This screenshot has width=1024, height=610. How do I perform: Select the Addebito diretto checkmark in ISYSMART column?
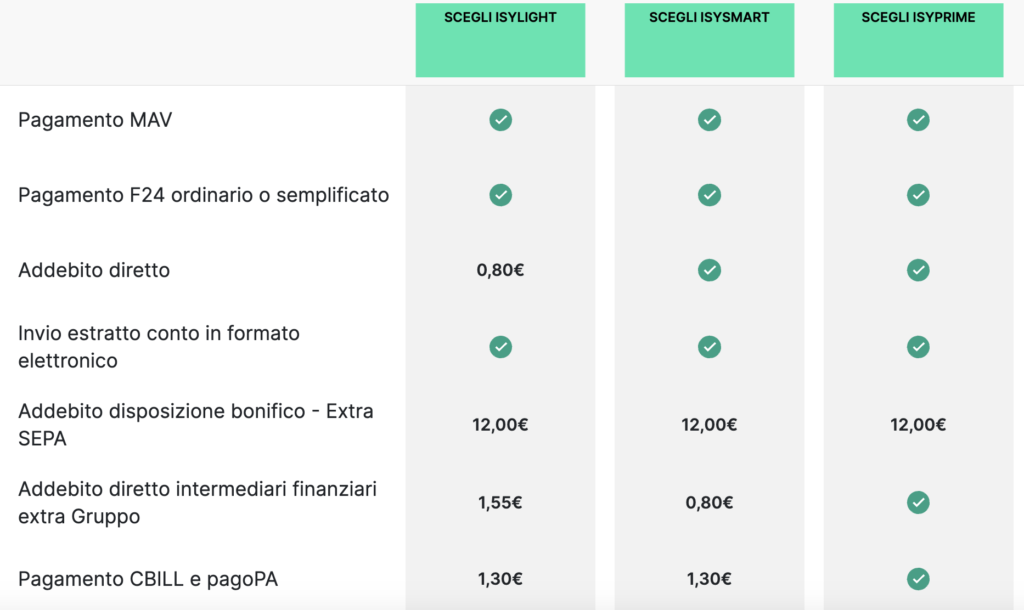click(709, 270)
